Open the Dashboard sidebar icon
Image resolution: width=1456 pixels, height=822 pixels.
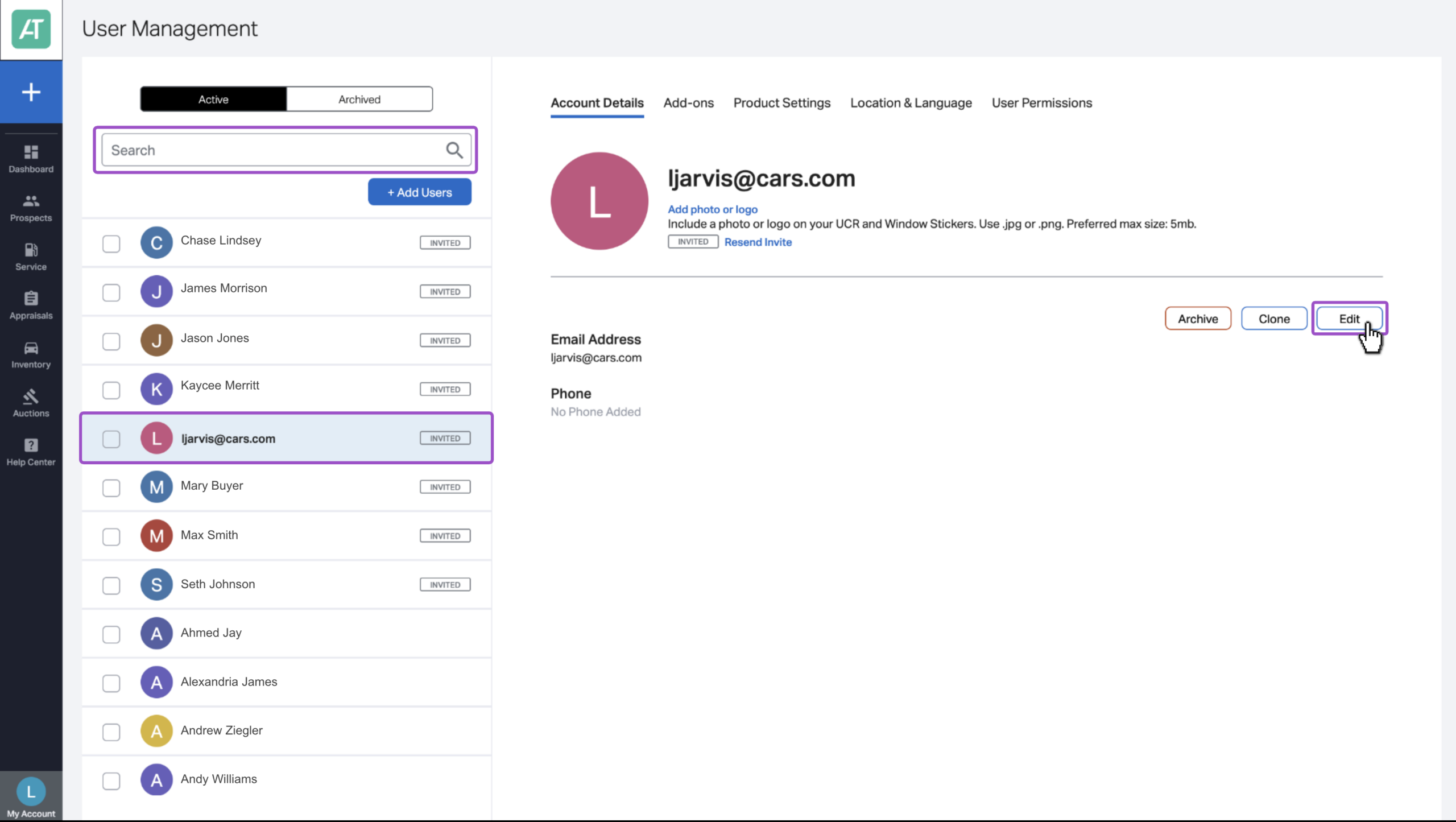(31, 152)
